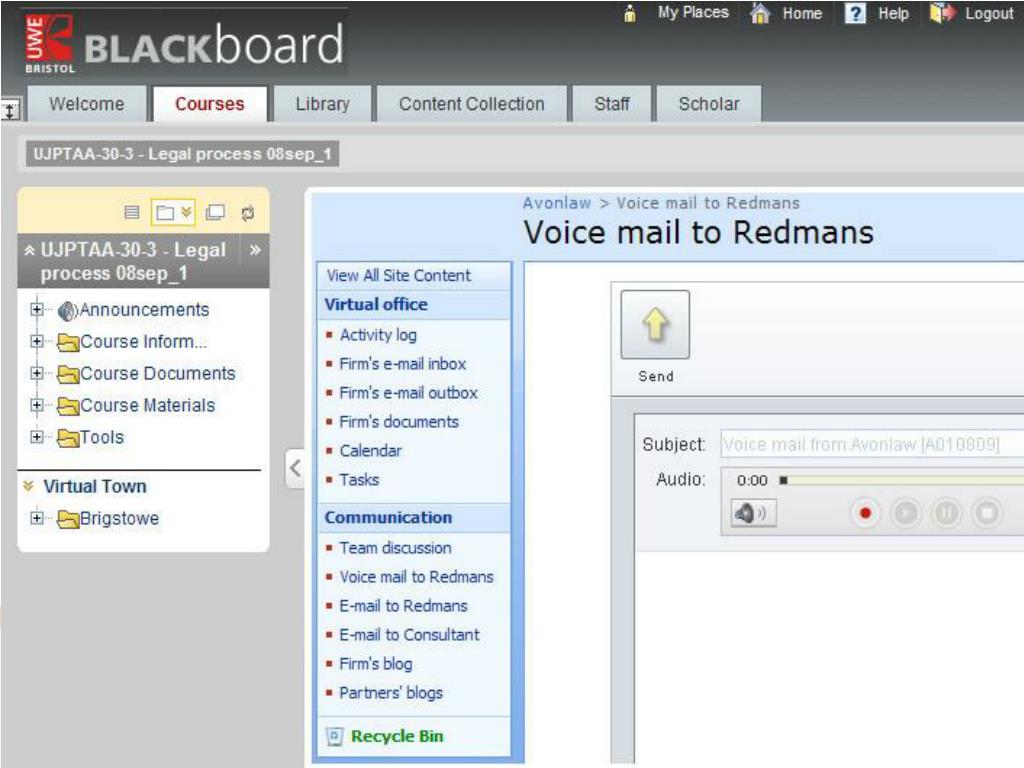Click the detach window icon in course menu
The image size is (1024, 768).
[x=215, y=212]
